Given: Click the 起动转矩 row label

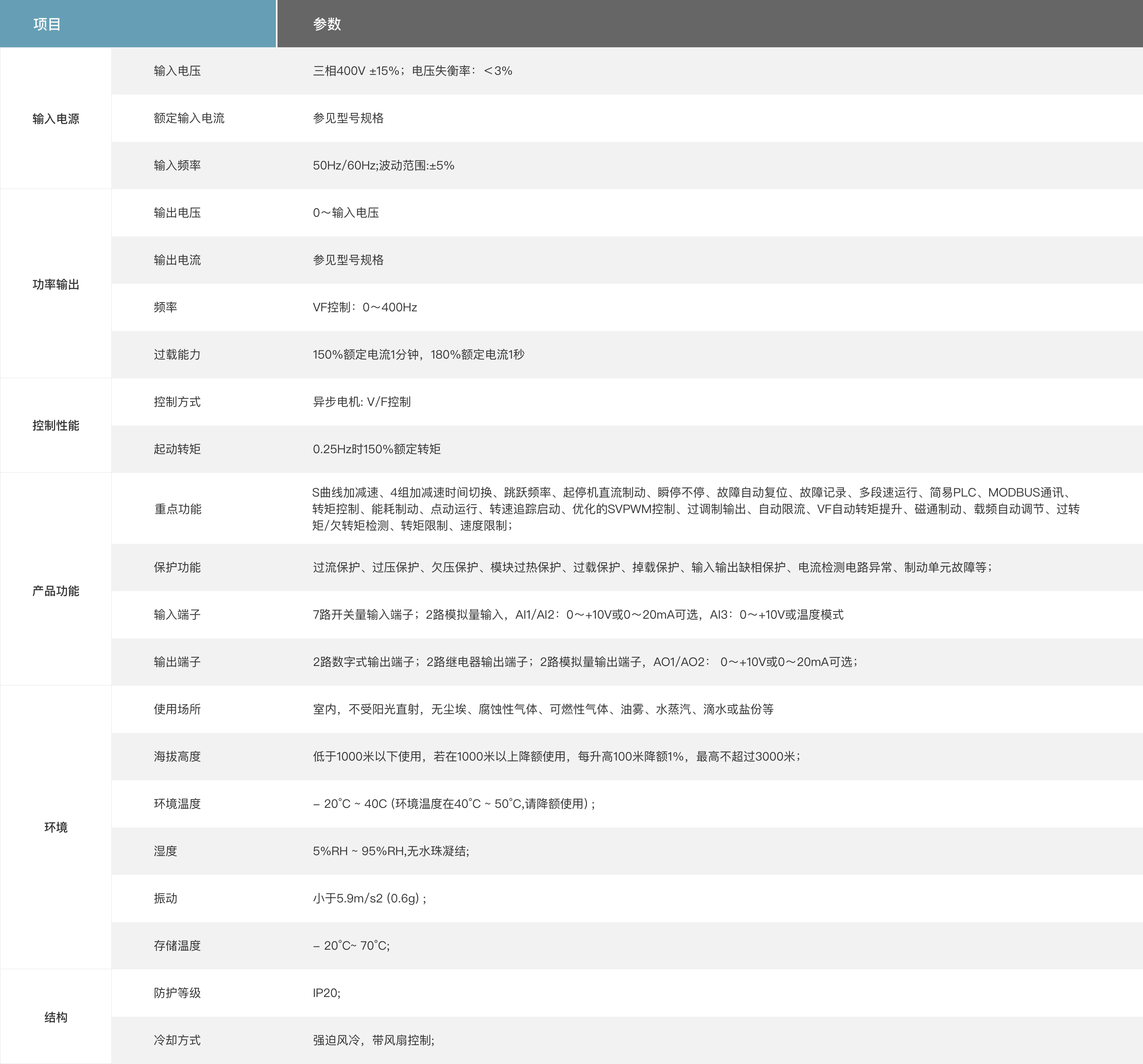Looking at the screenshot, I should pyautogui.click(x=177, y=449).
